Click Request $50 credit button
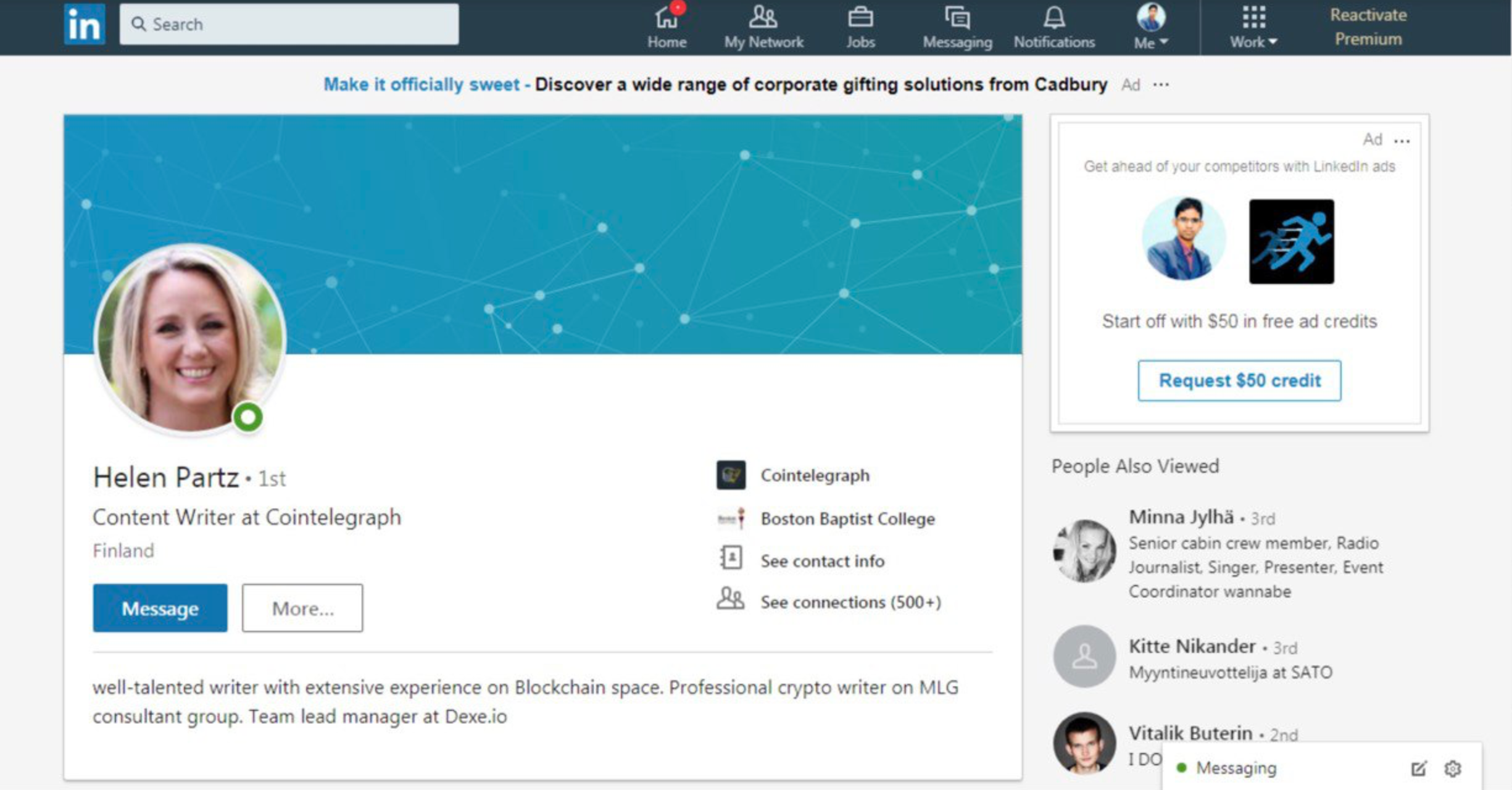 [1239, 380]
